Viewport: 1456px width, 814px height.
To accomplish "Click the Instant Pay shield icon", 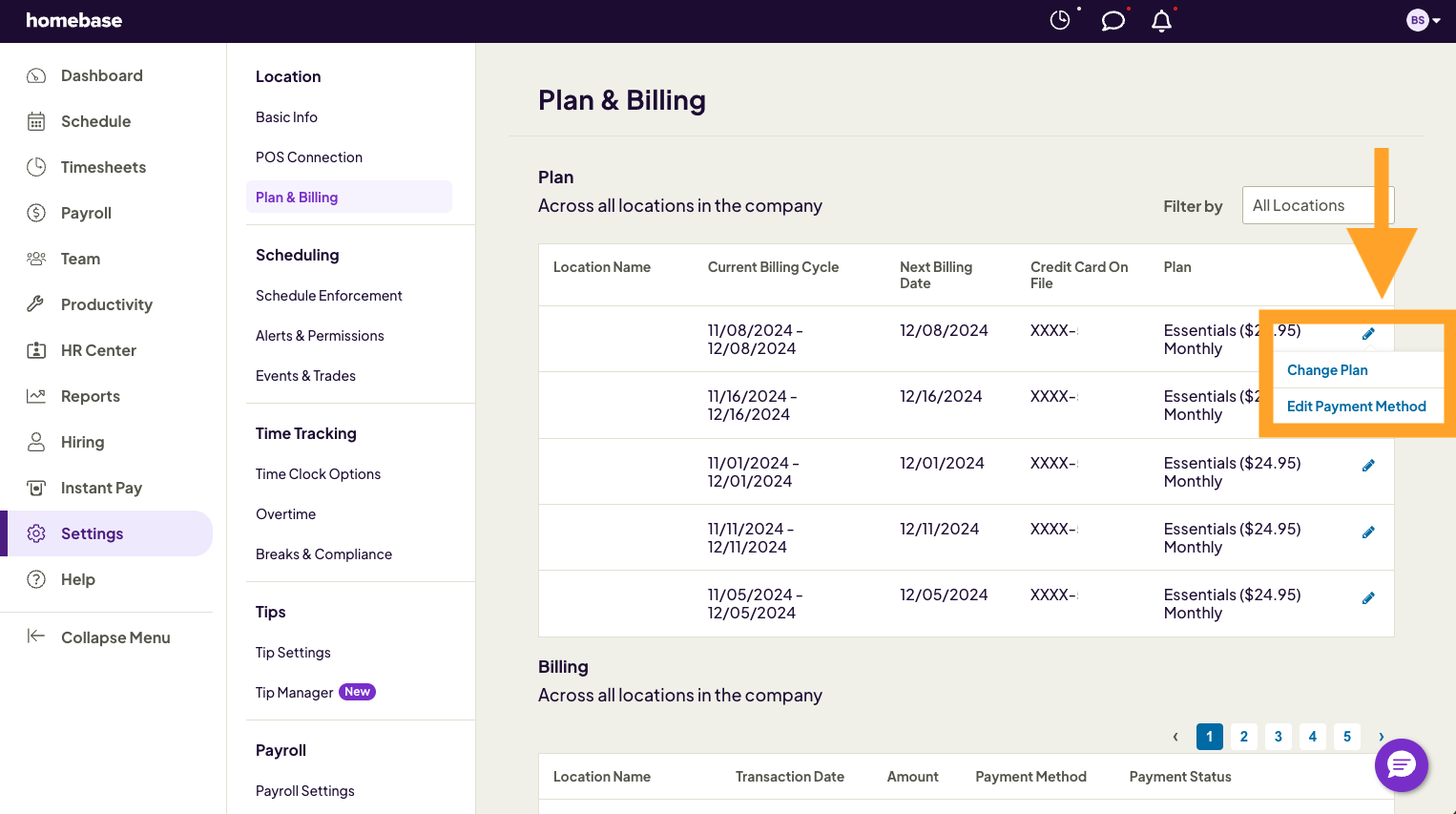I will pyautogui.click(x=36, y=488).
